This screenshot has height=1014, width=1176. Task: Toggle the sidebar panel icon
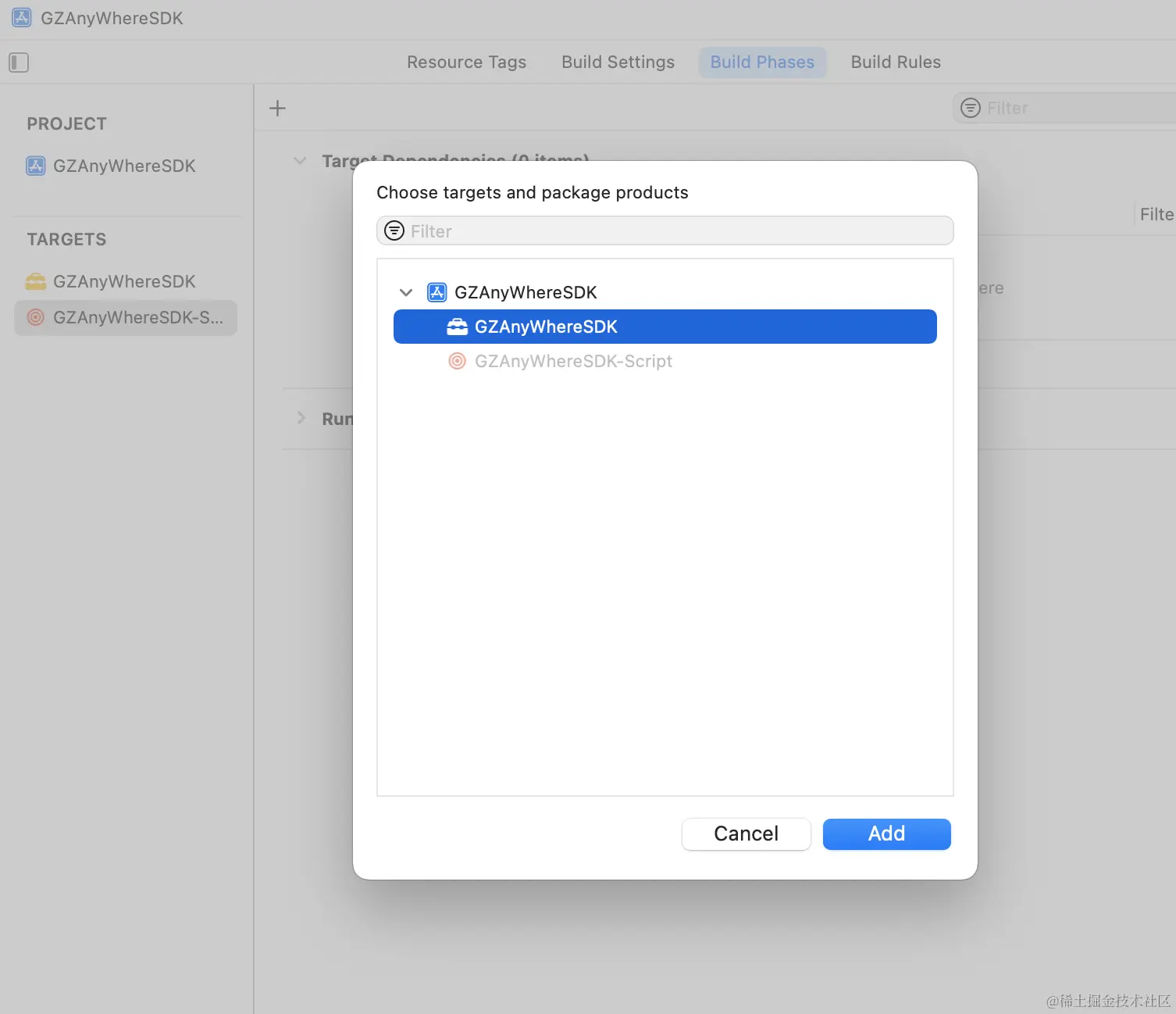point(19,62)
